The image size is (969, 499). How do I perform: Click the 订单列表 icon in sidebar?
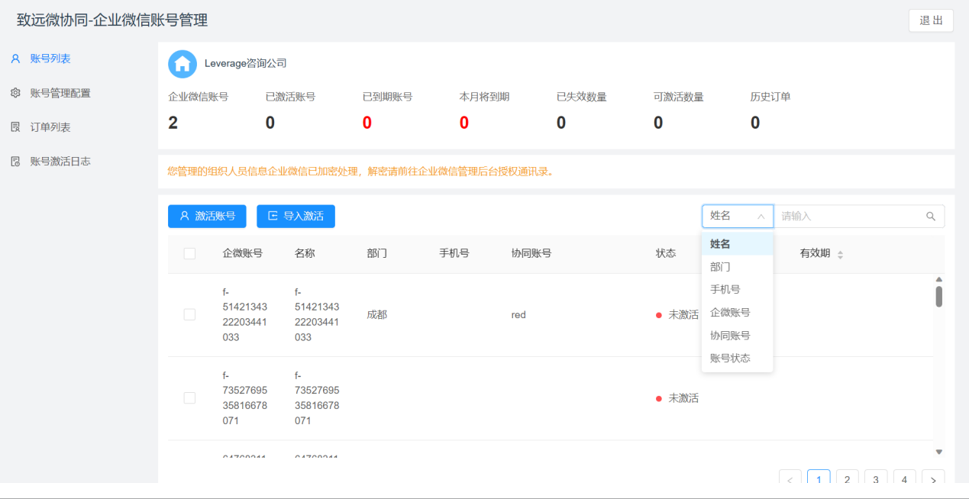coord(15,127)
